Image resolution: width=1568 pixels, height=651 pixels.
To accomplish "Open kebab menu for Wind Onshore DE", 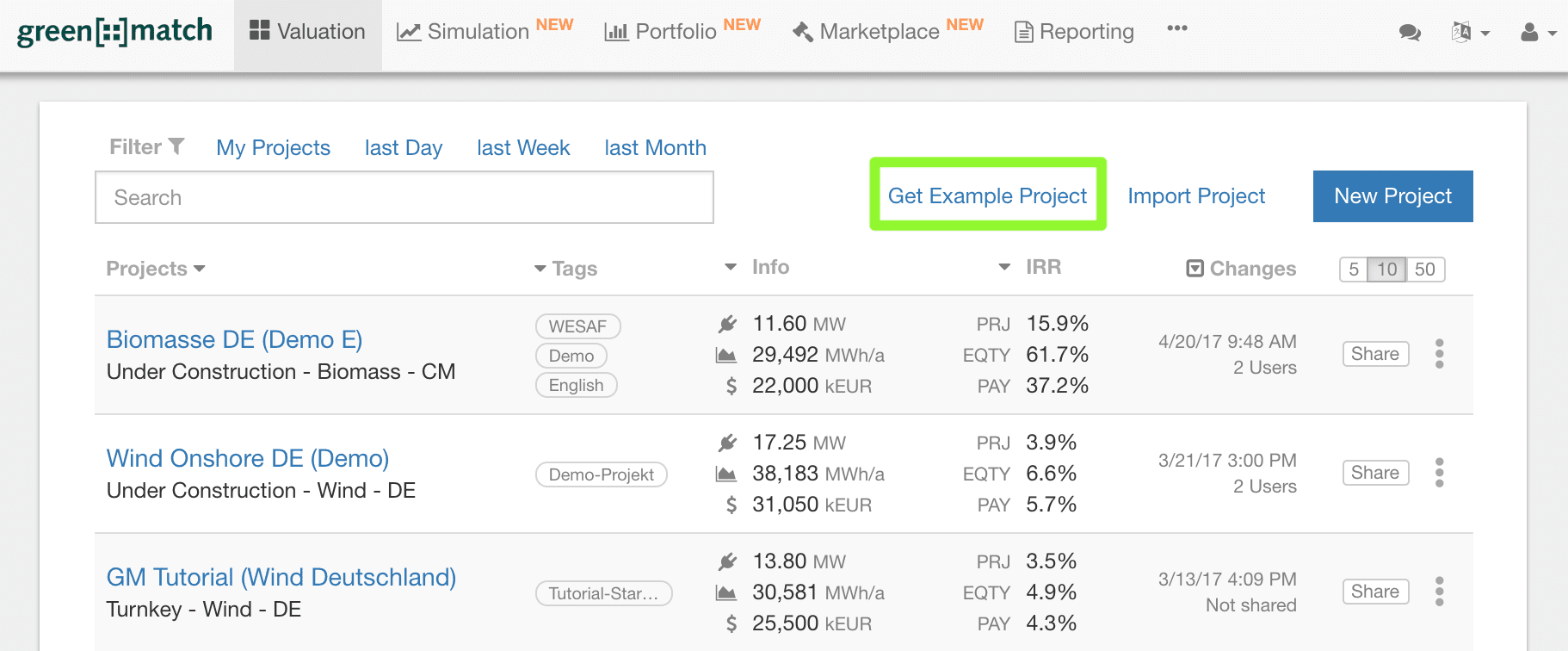I will pyautogui.click(x=1439, y=473).
